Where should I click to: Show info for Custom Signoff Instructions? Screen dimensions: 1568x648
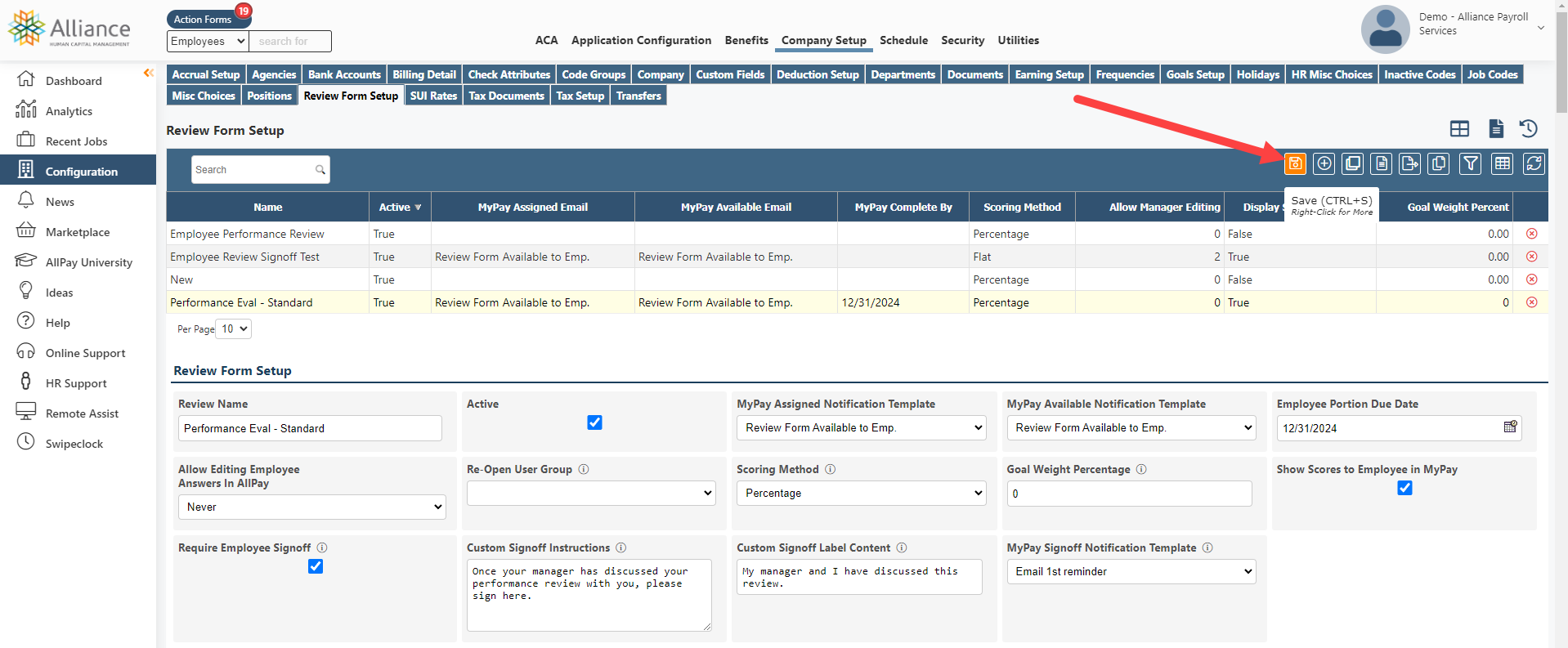621,547
